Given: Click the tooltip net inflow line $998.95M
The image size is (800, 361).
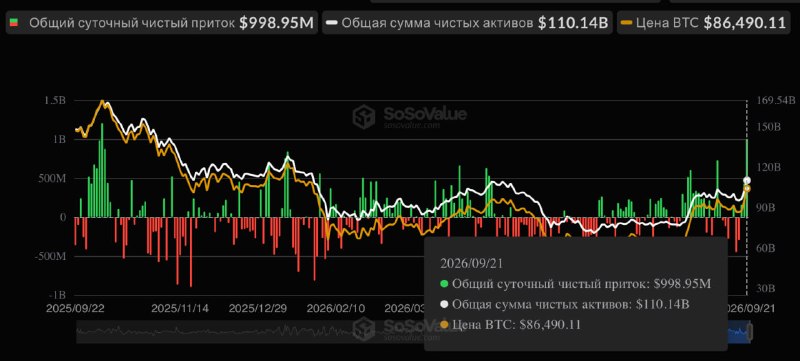Looking at the screenshot, I should pyautogui.click(x=575, y=284).
